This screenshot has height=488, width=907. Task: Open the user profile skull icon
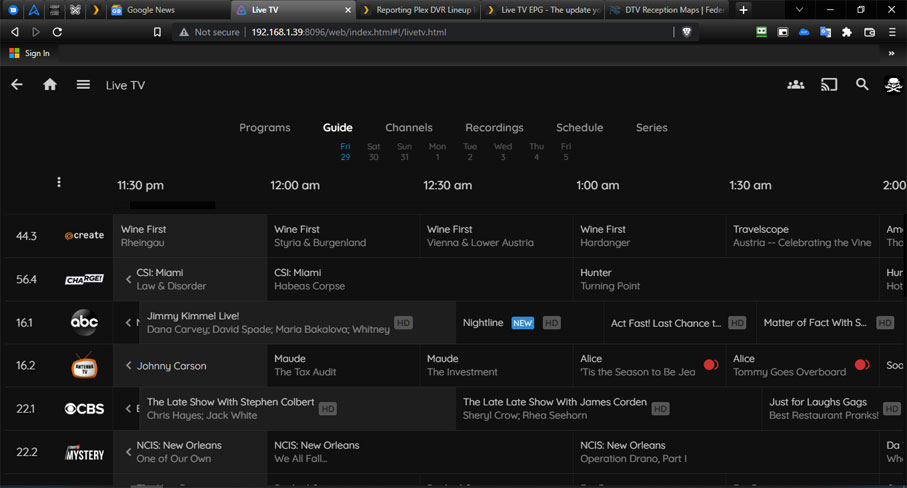pyautogui.click(x=893, y=85)
